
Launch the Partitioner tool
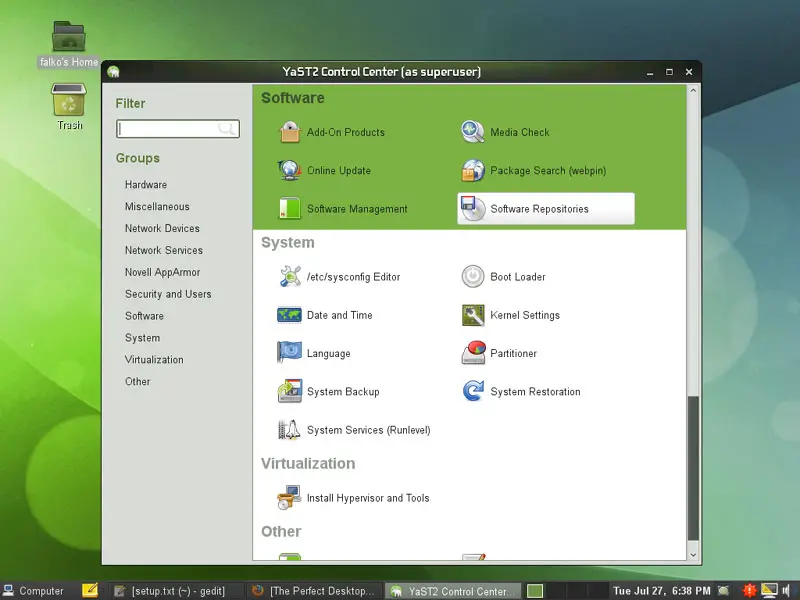(499, 353)
